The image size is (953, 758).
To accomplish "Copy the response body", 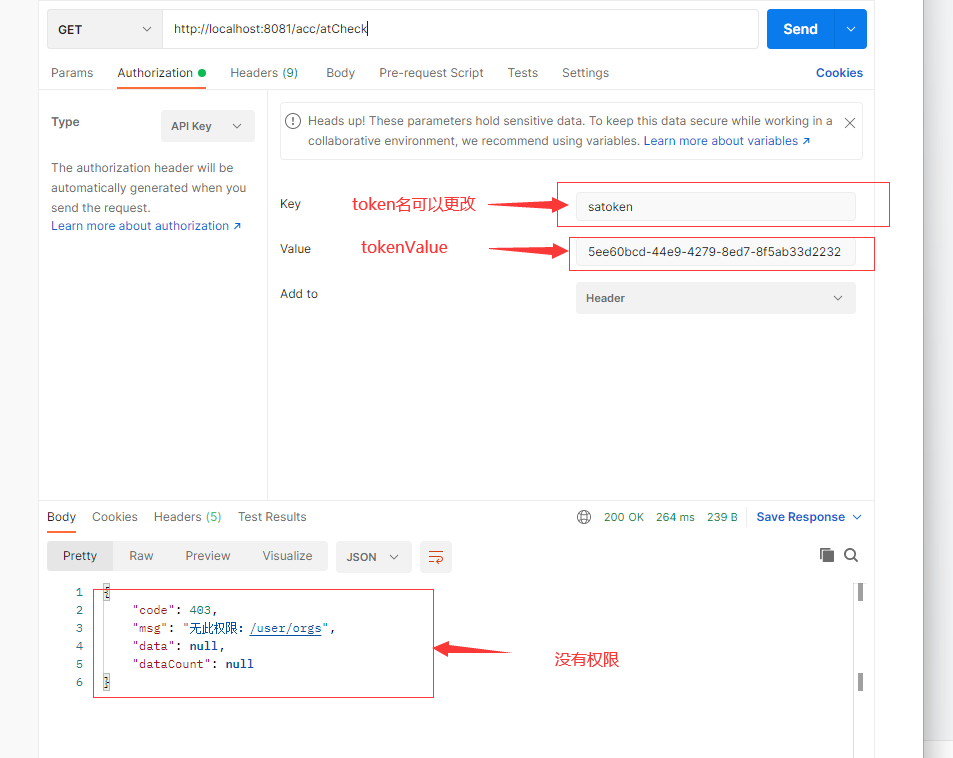I will pyautogui.click(x=827, y=555).
